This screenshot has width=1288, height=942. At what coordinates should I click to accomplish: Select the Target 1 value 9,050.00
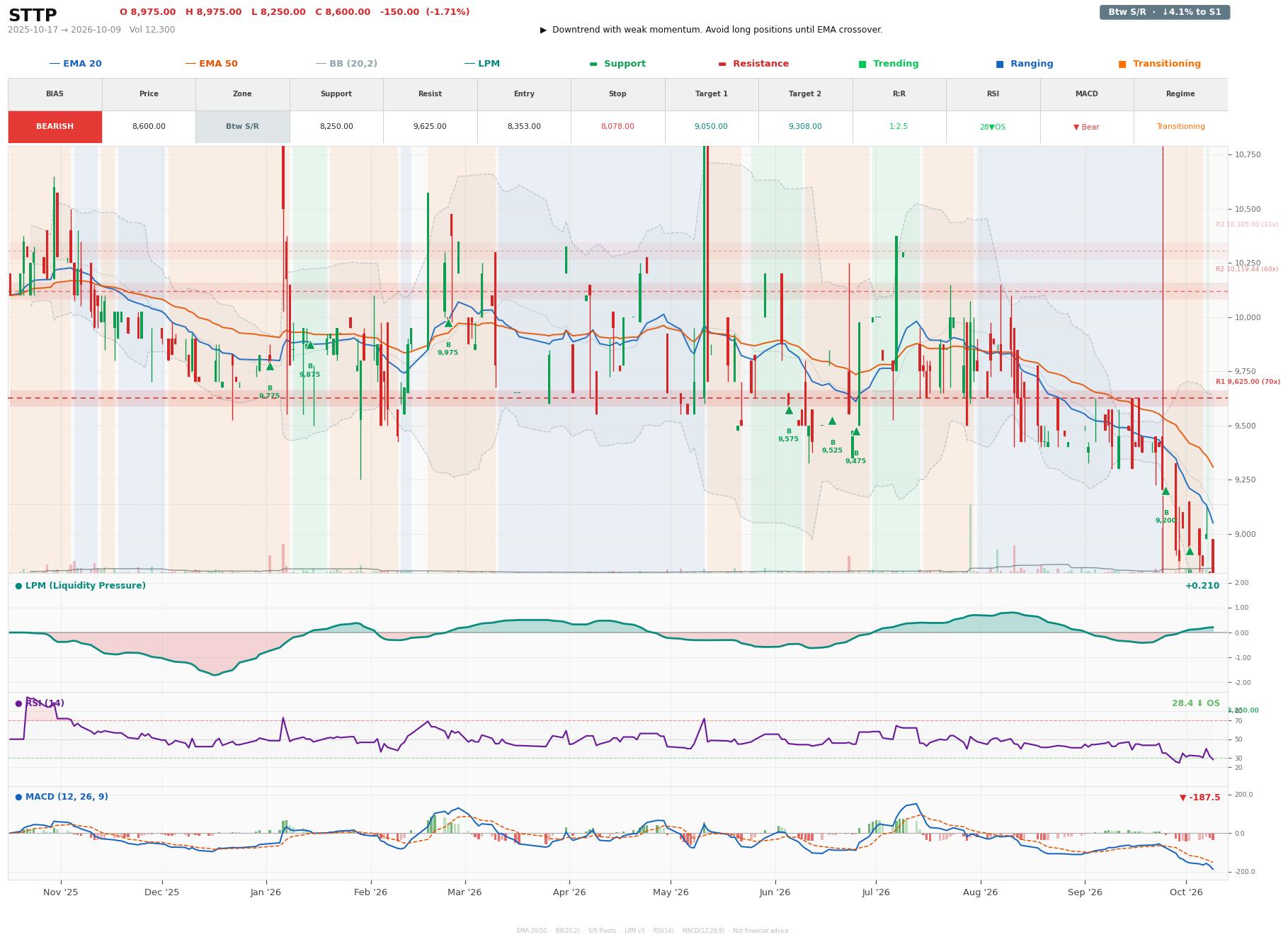[x=711, y=127]
